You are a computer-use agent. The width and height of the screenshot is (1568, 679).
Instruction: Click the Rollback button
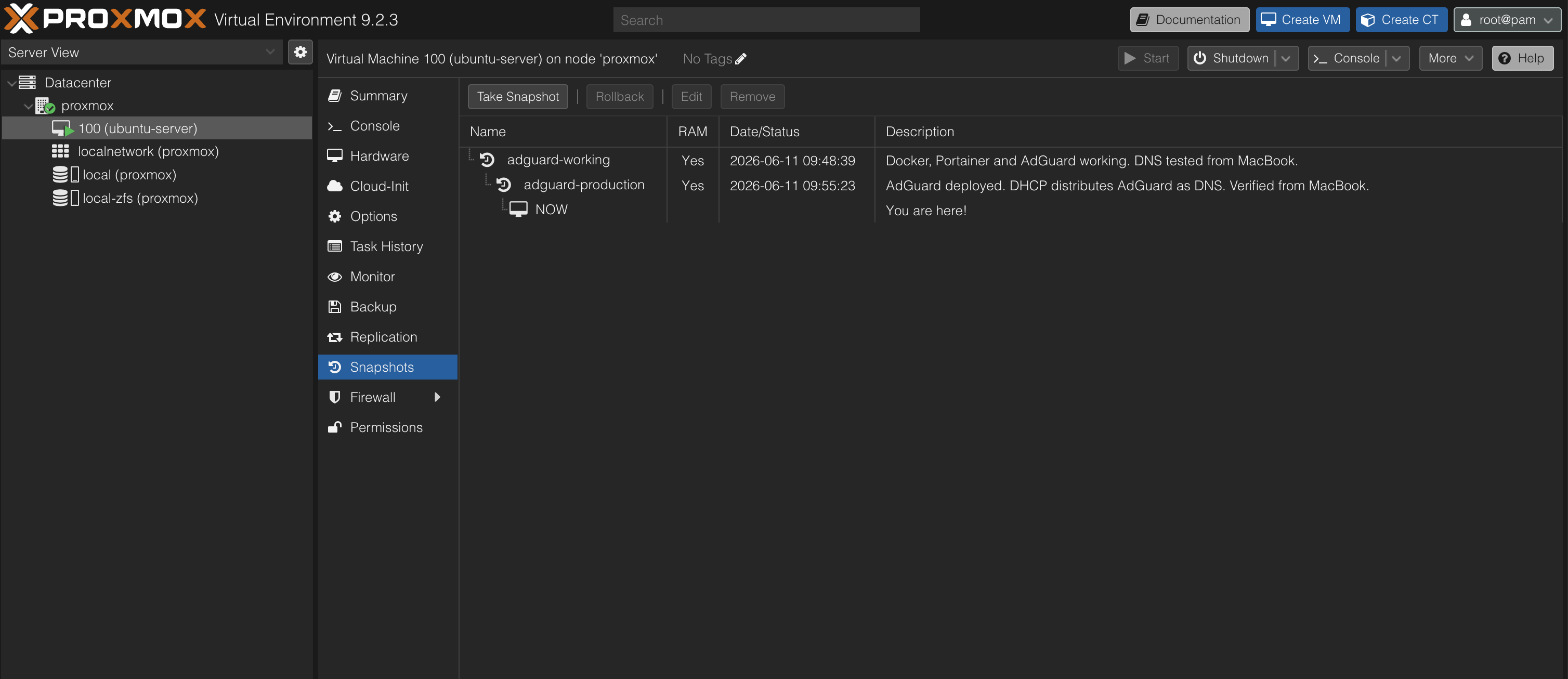coord(620,97)
